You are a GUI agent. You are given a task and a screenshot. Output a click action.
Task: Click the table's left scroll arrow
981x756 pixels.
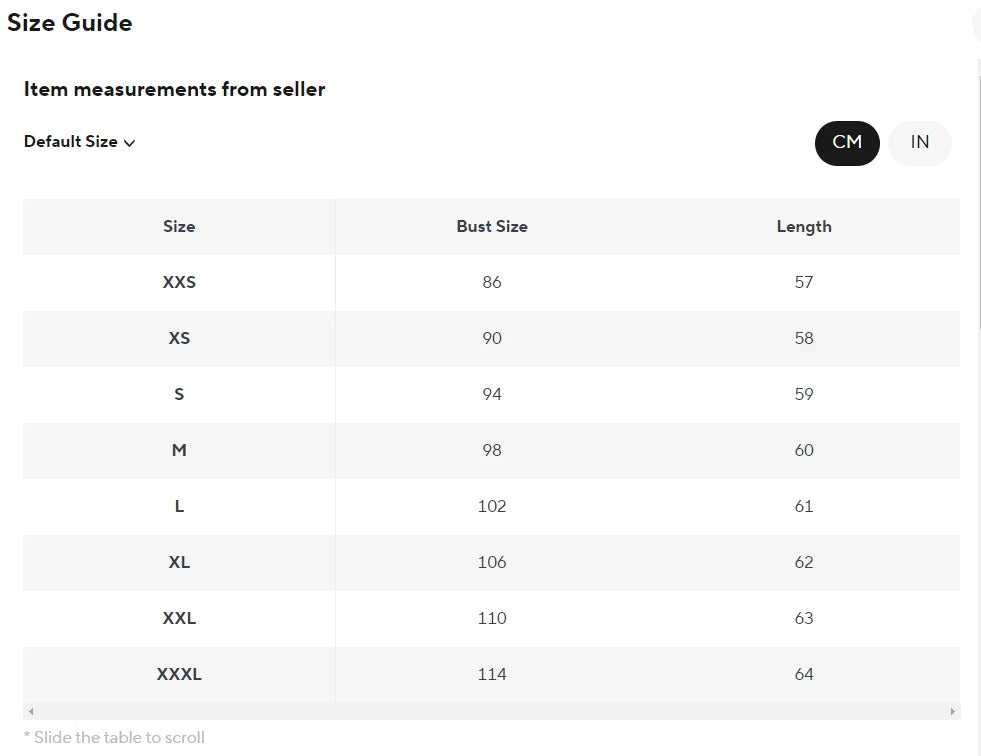(31, 712)
